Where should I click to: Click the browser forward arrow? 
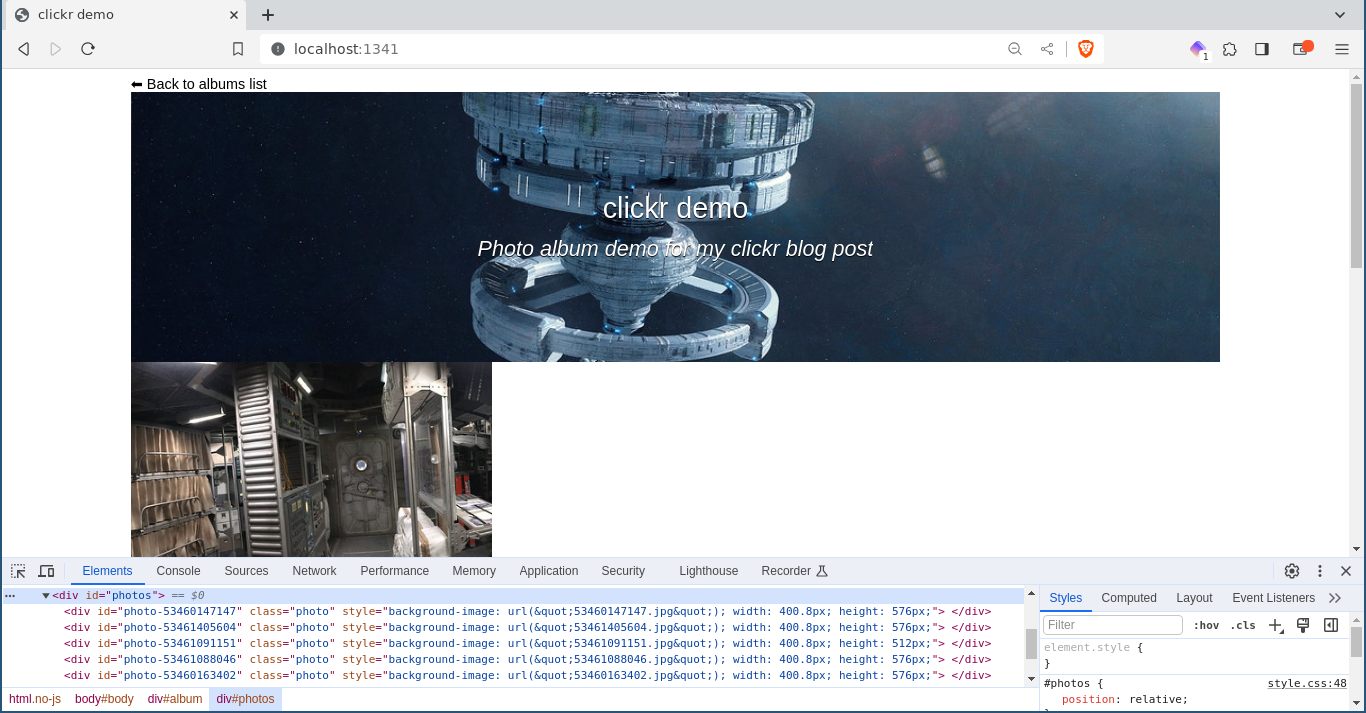pos(56,49)
